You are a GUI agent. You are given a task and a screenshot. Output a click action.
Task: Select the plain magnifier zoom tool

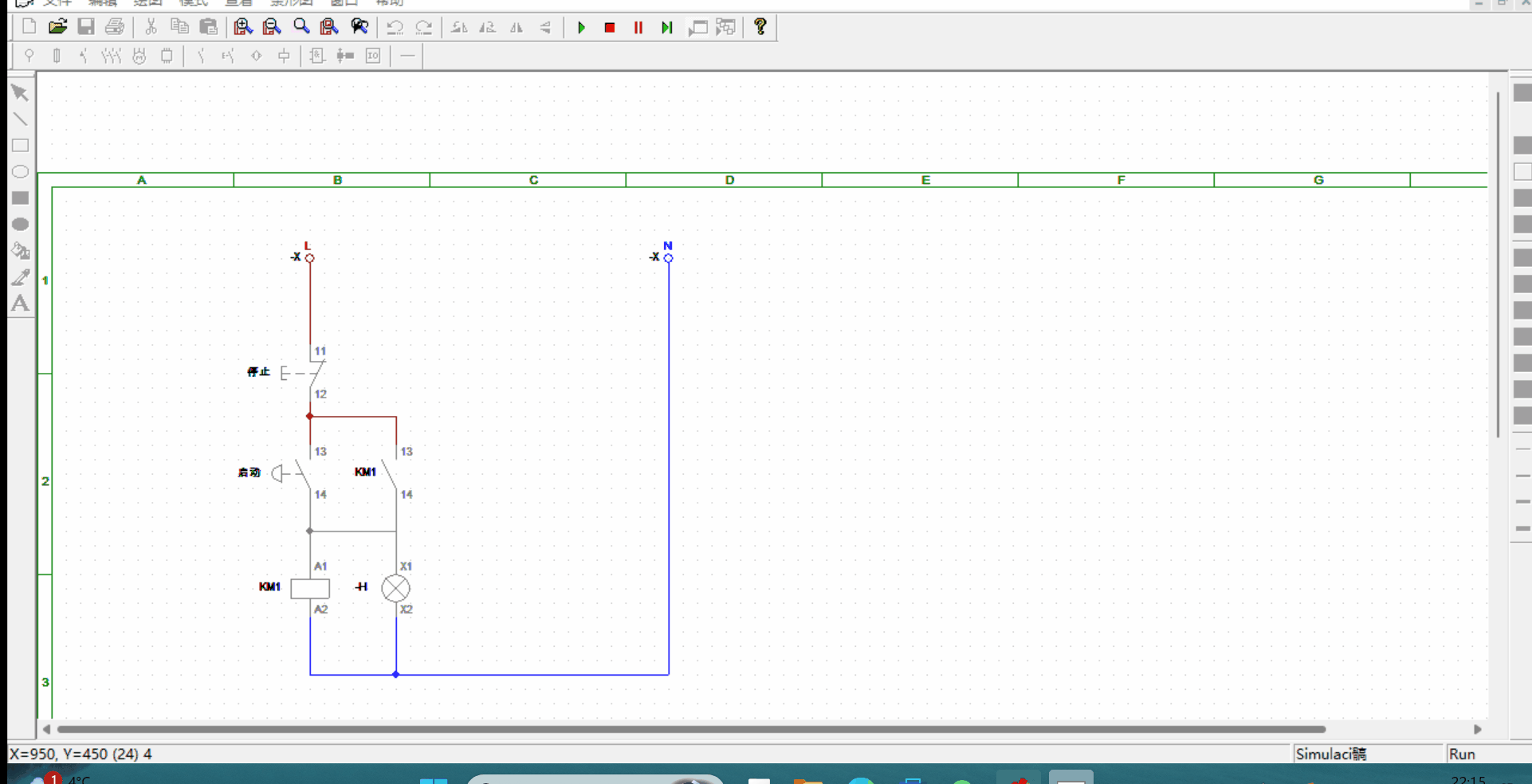click(x=301, y=27)
